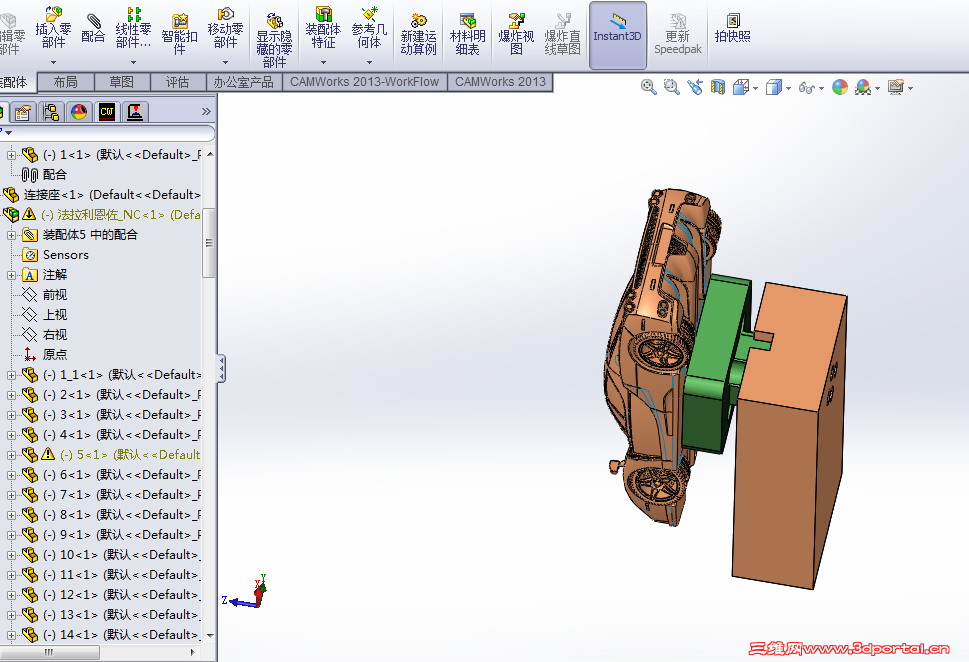Screen dimensions: 969x662
Task: Open the Display Style dropdown arrow
Action: [789, 88]
